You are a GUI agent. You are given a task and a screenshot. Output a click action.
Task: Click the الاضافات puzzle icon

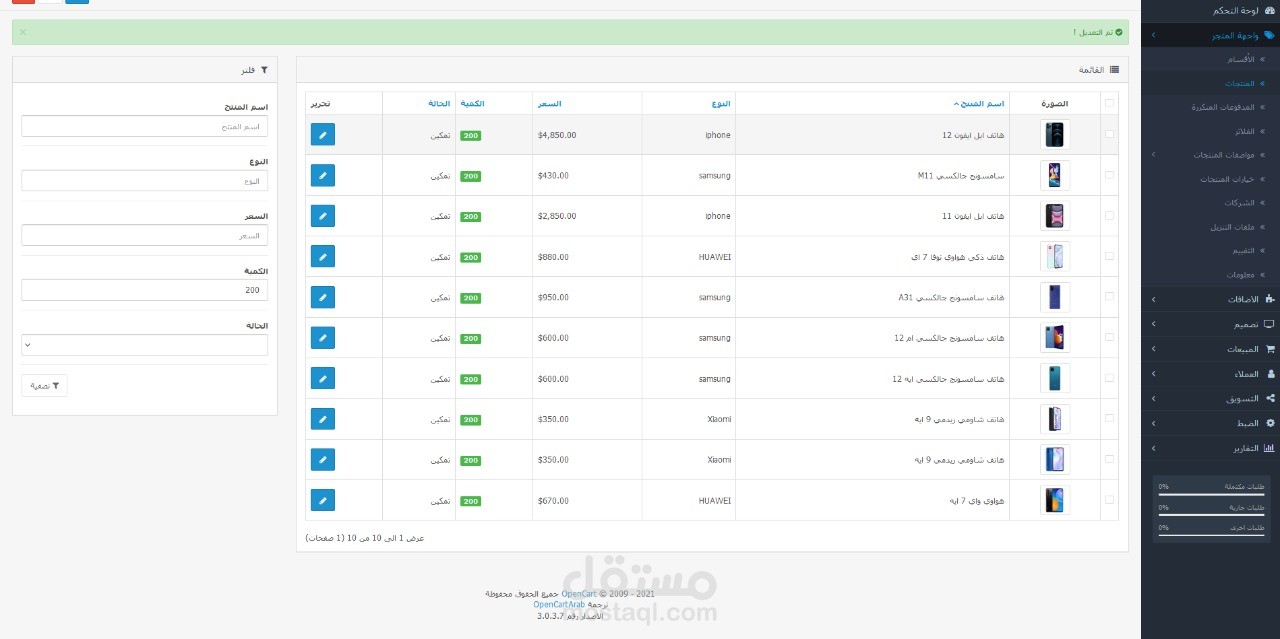tap(1270, 299)
